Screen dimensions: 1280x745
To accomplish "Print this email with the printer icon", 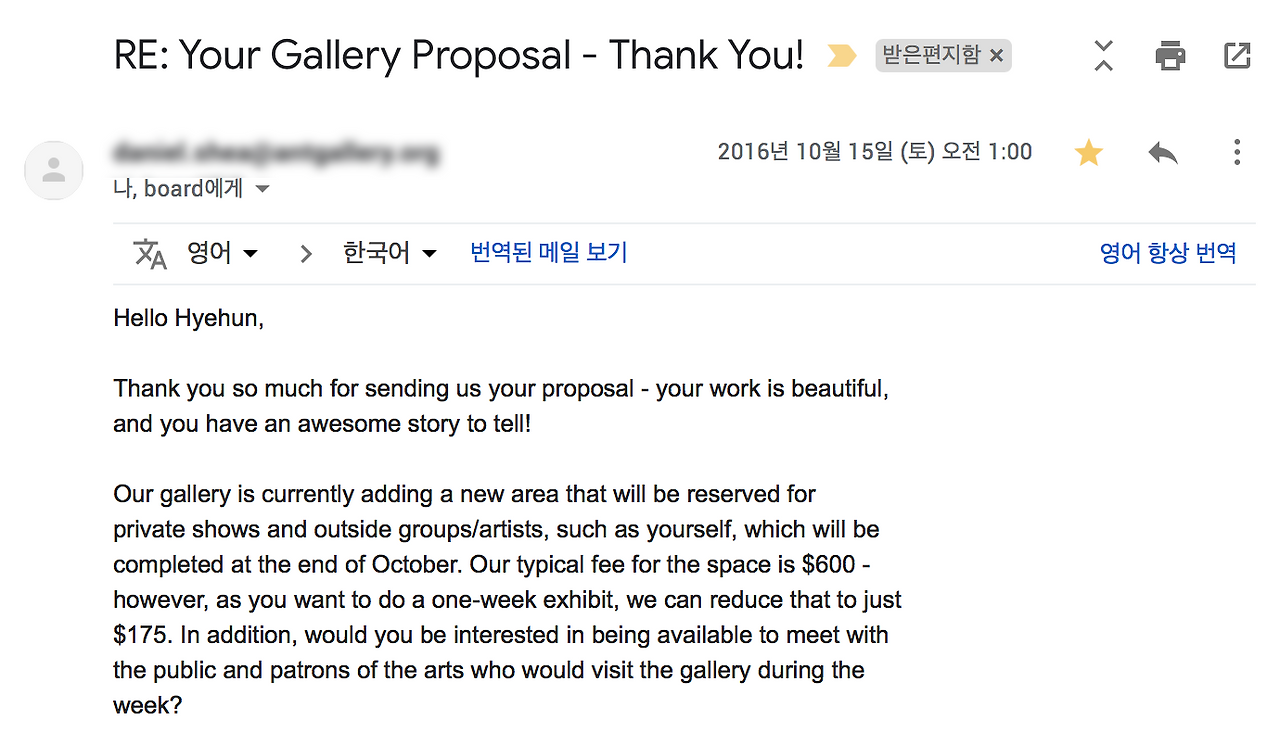I will [1170, 56].
